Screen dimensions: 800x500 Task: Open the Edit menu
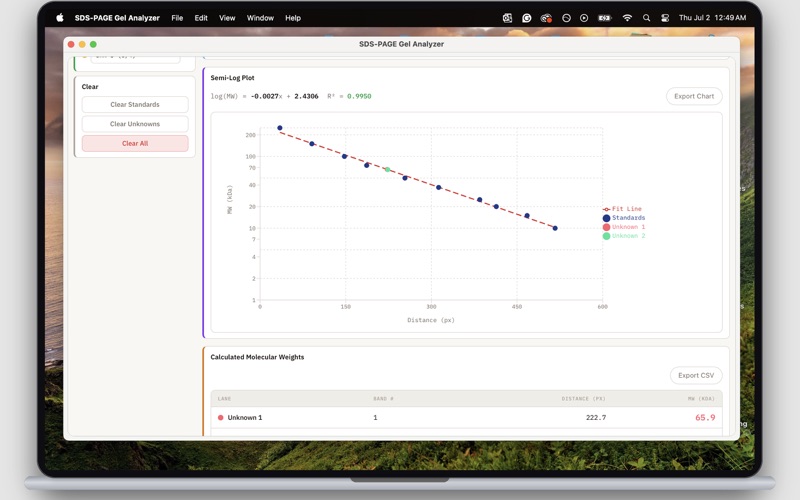pos(201,18)
